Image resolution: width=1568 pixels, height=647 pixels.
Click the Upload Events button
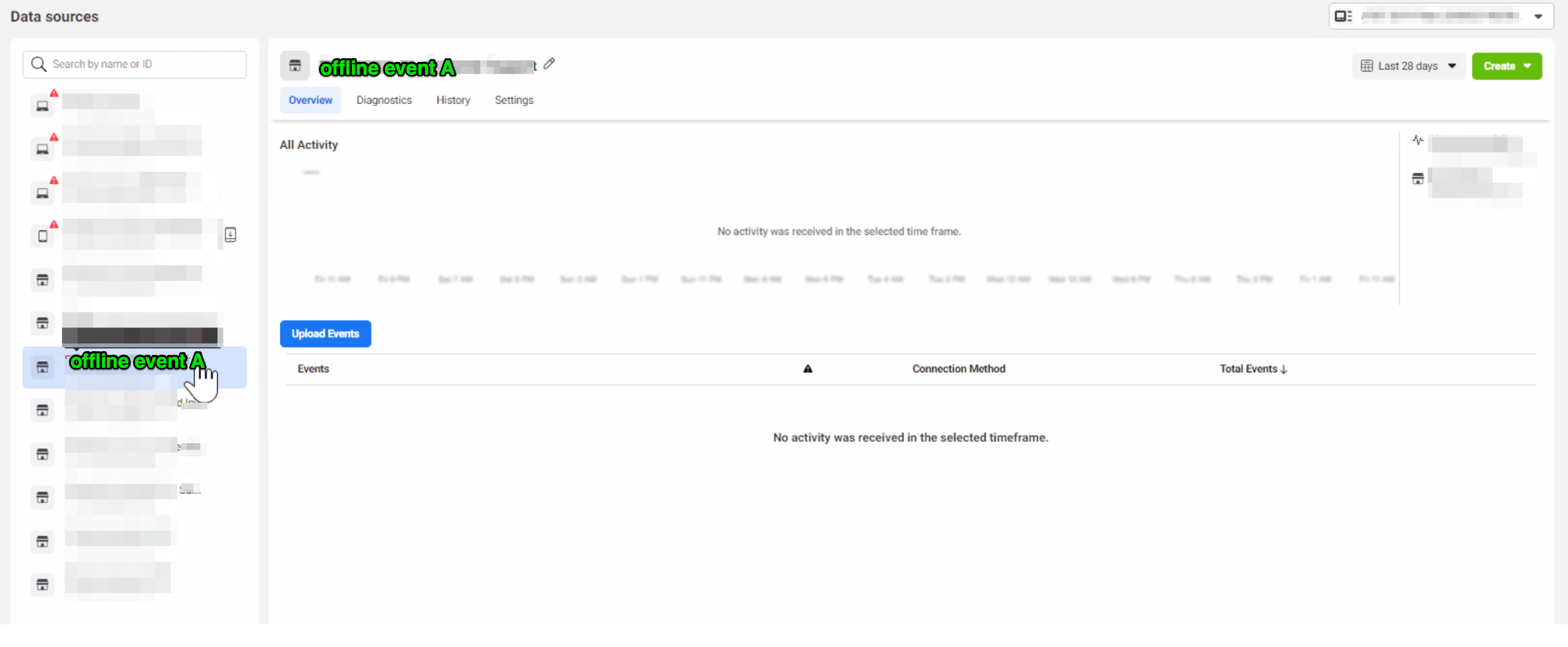325,333
